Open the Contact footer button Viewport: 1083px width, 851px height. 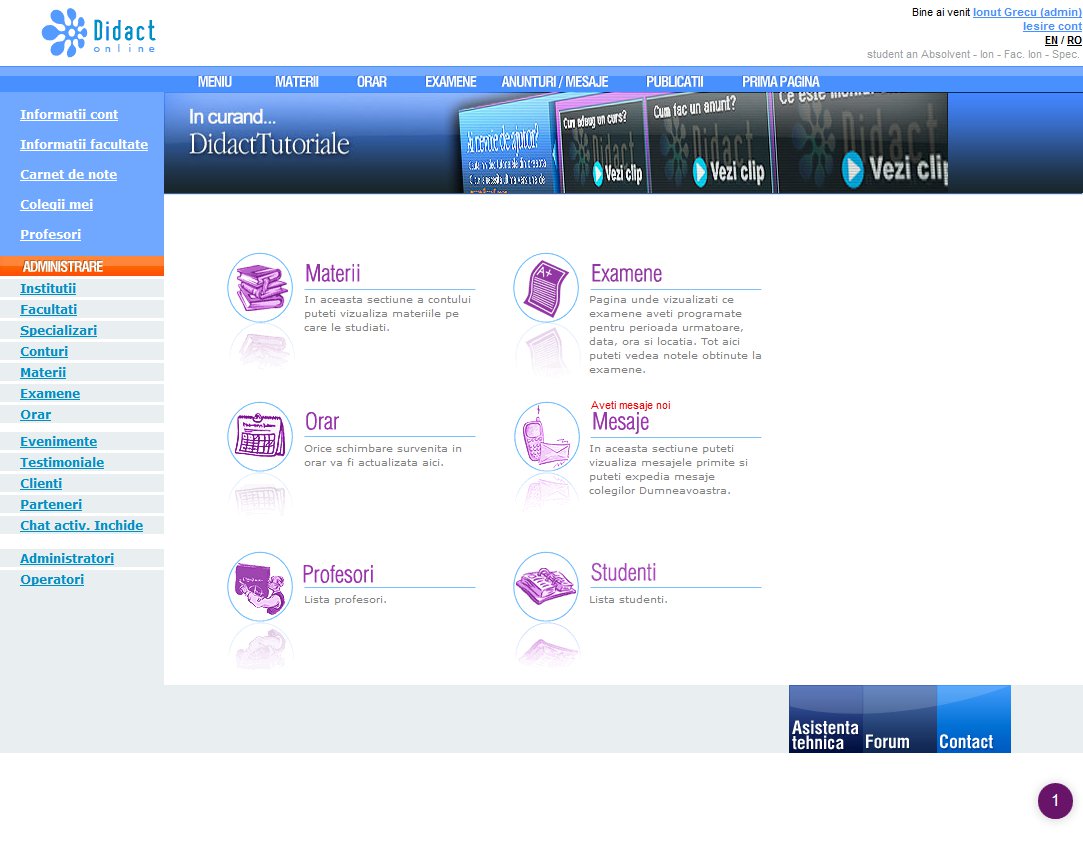tap(974, 719)
